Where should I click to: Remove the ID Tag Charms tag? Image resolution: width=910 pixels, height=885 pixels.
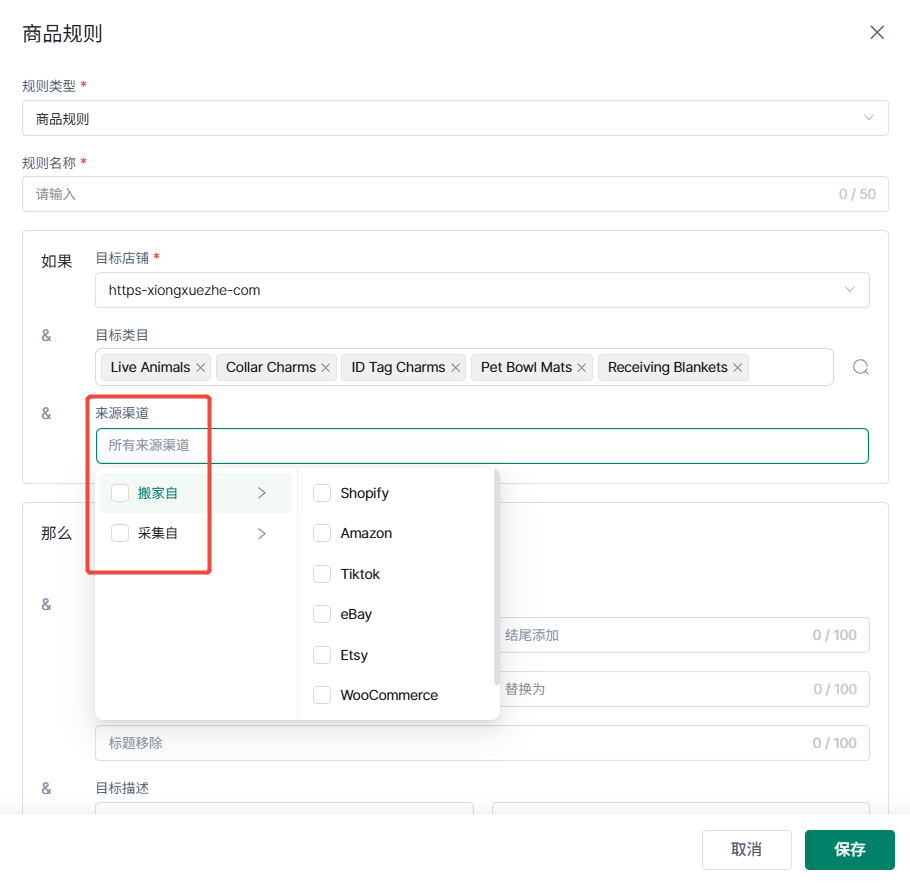456,368
